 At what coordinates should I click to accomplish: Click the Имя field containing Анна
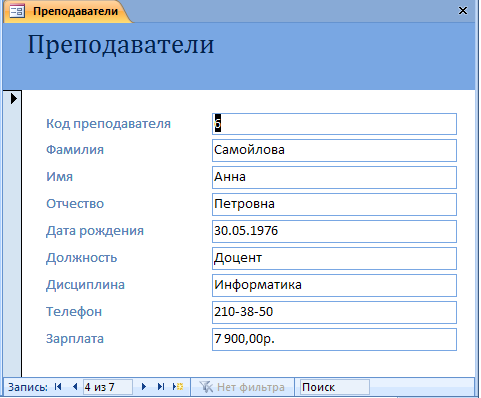[334, 178]
